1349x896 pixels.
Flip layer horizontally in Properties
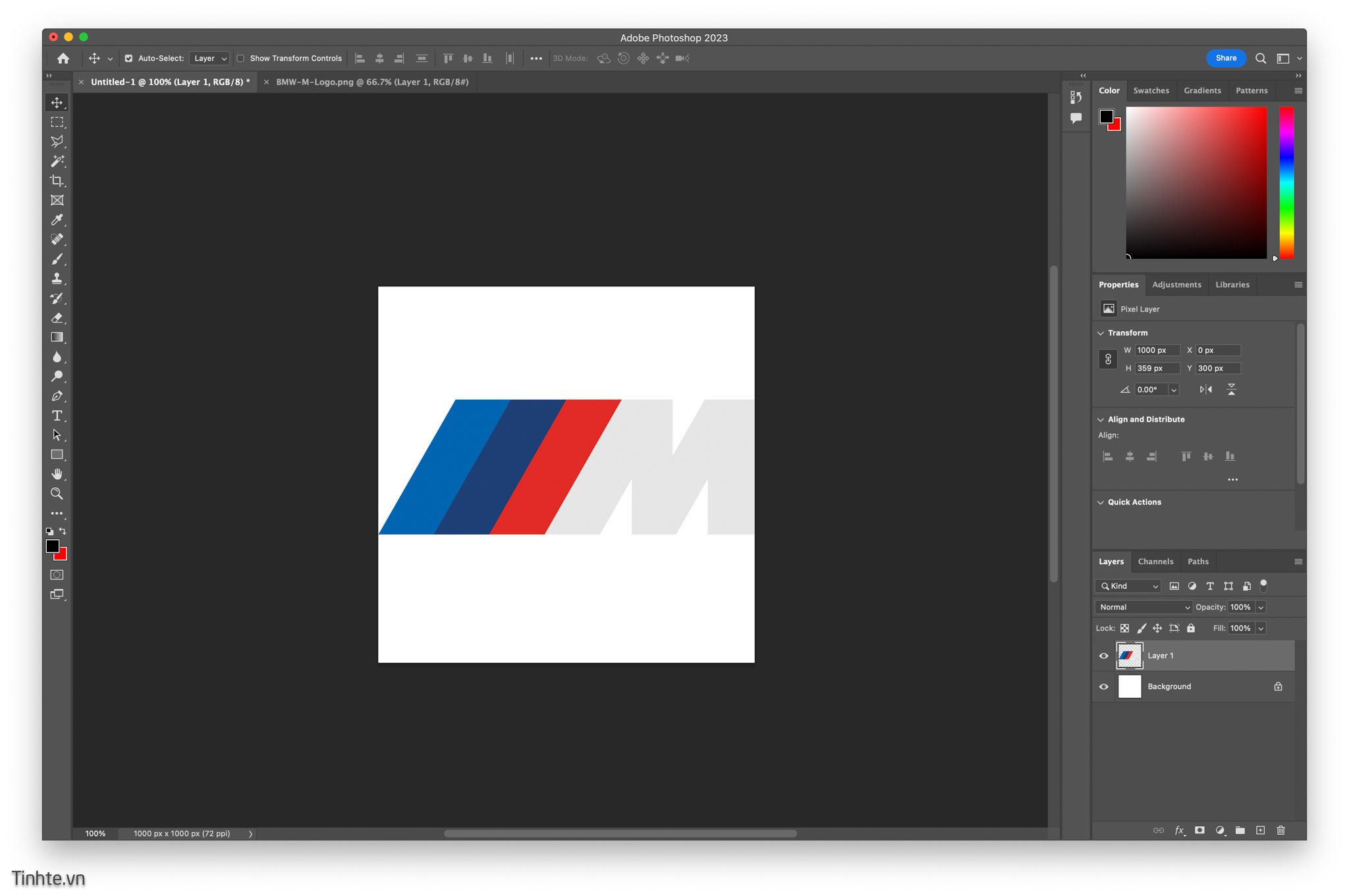pyautogui.click(x=1206, y=390)
